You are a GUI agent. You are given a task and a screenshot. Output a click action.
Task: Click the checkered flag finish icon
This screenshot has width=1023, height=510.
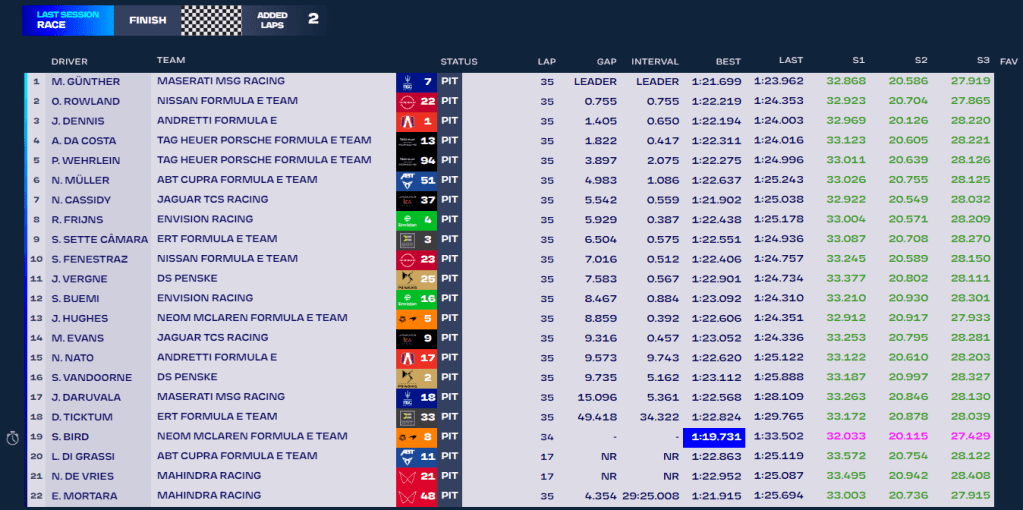211,20
